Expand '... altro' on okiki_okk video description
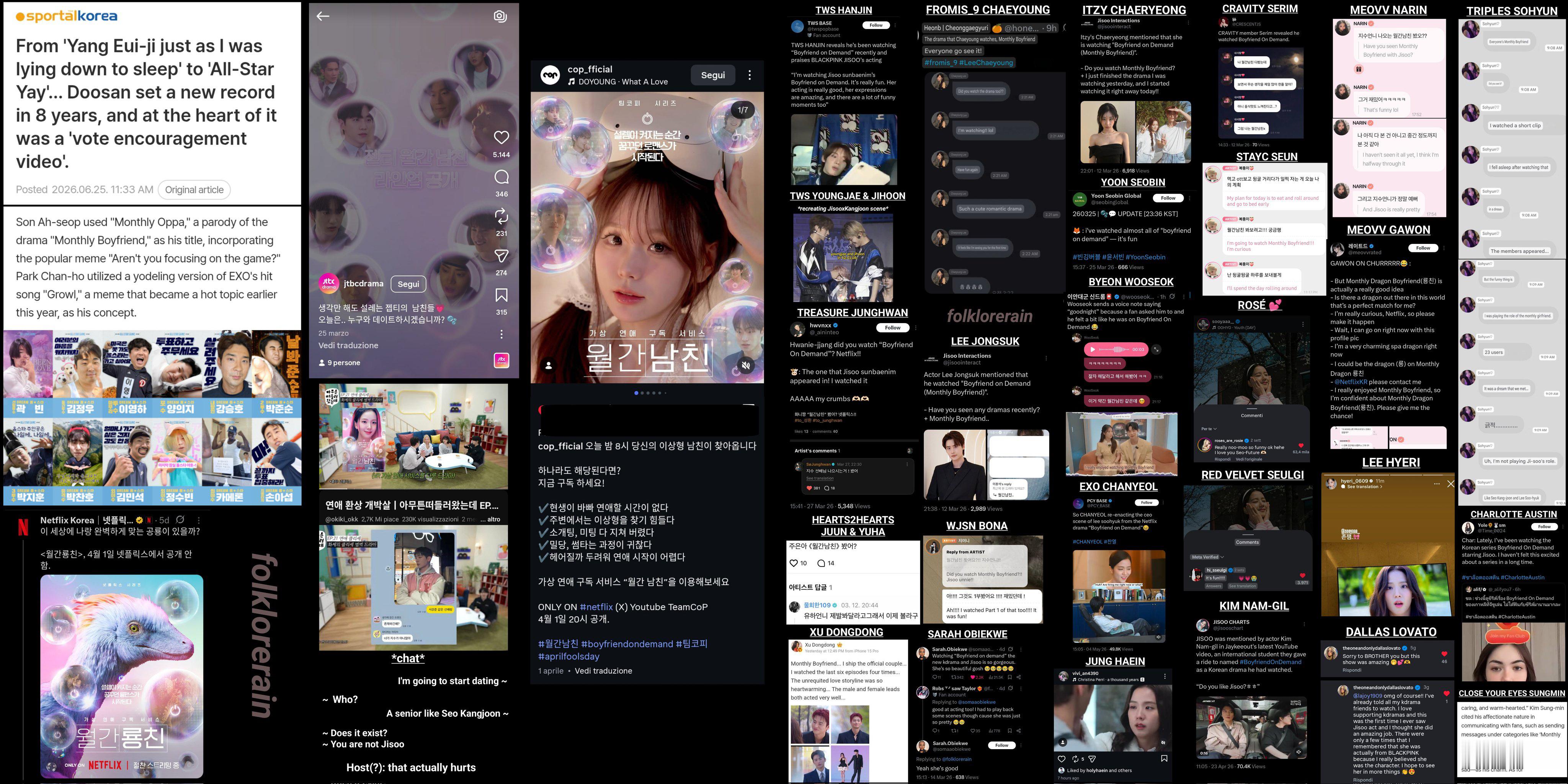This screenshot has width=1568, height=784. click(x=490, y=519)
